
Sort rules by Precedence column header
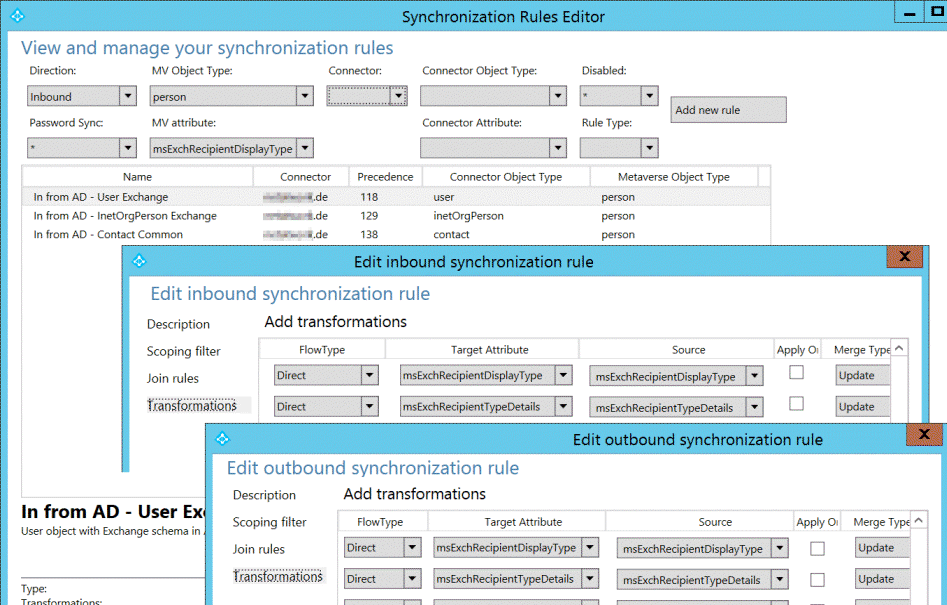(x=385, y=177)
